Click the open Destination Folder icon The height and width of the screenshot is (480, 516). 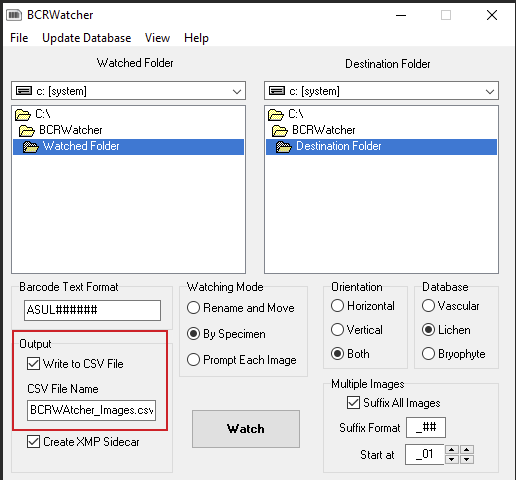(x=284, y=147)
